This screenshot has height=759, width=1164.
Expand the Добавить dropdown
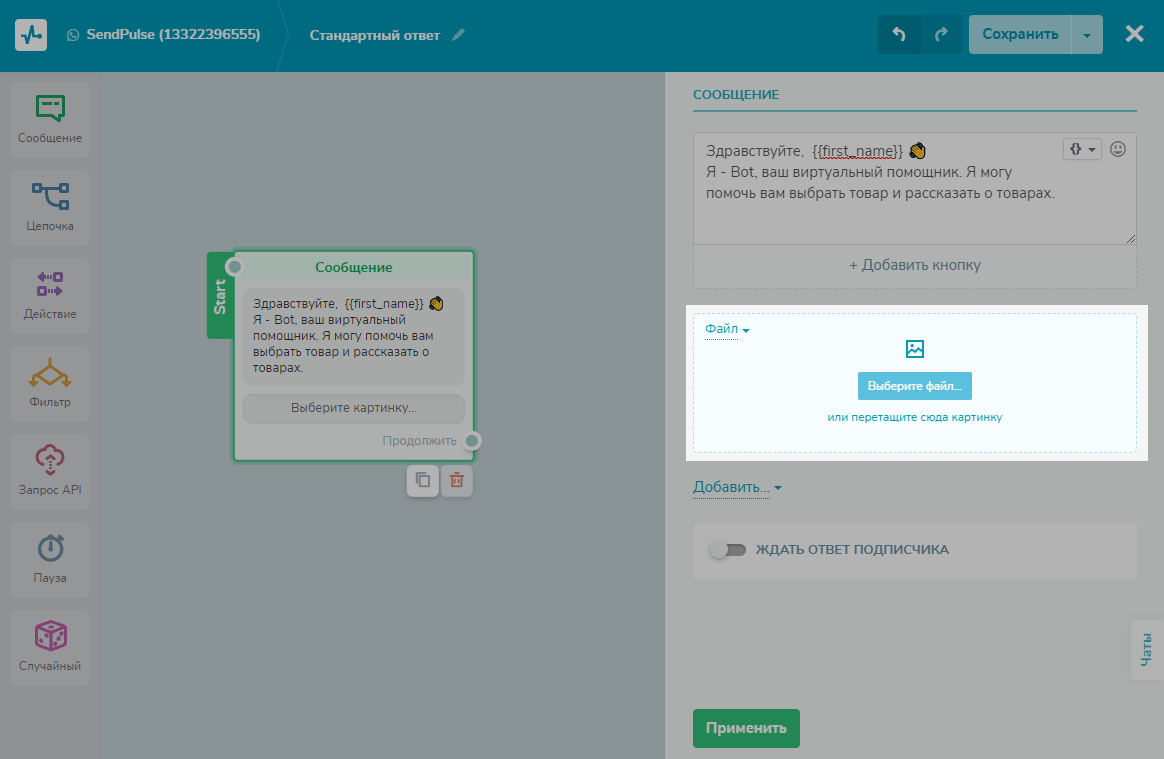[737, 488]
